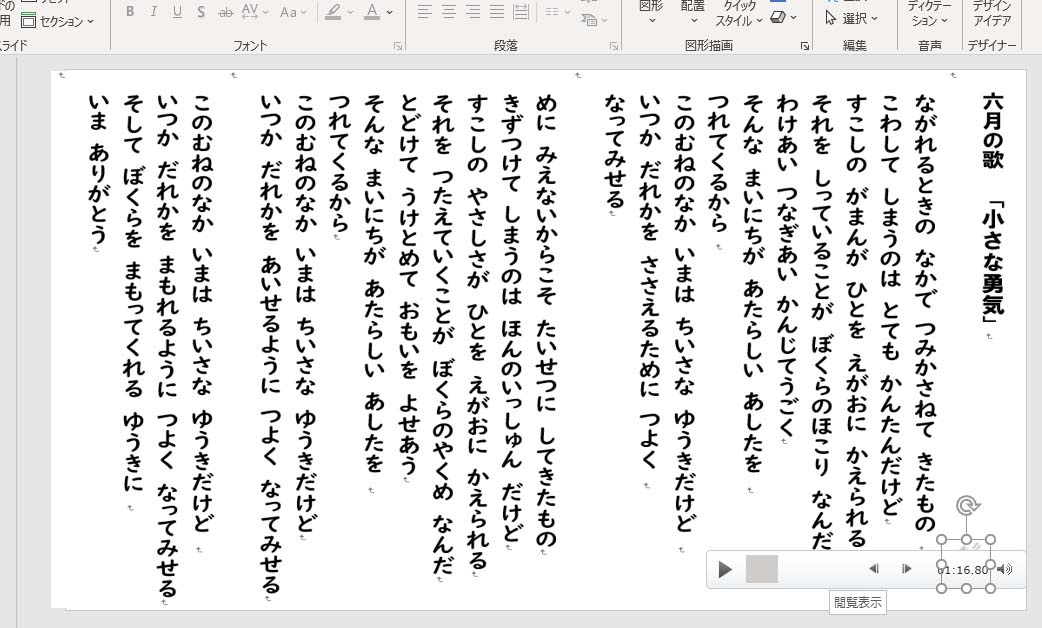Skip backward in the audio clip

click(x=874, y=569)
